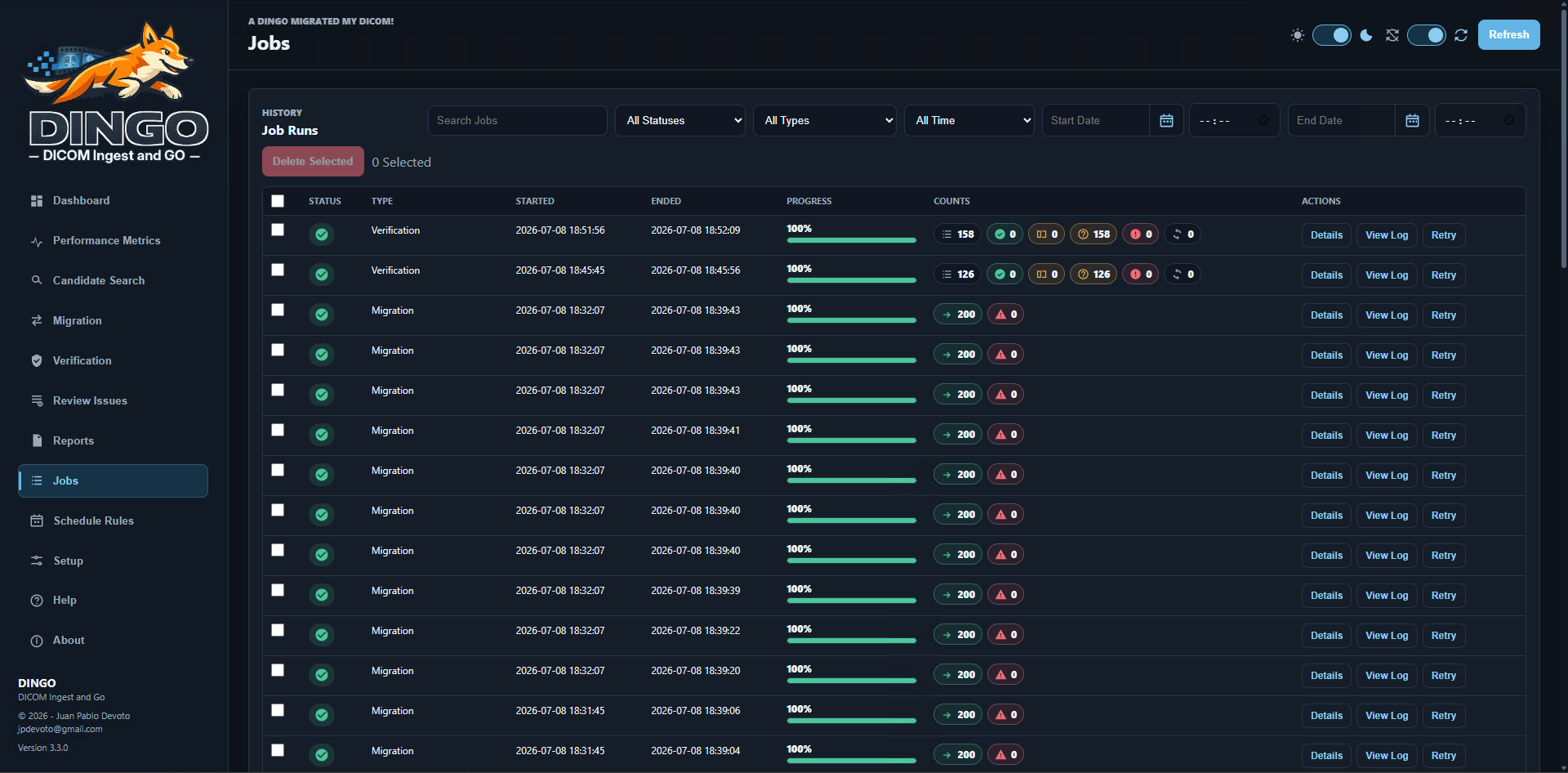Select checkbox for Migration ending 18:39:22

click(x=278, y=630)
